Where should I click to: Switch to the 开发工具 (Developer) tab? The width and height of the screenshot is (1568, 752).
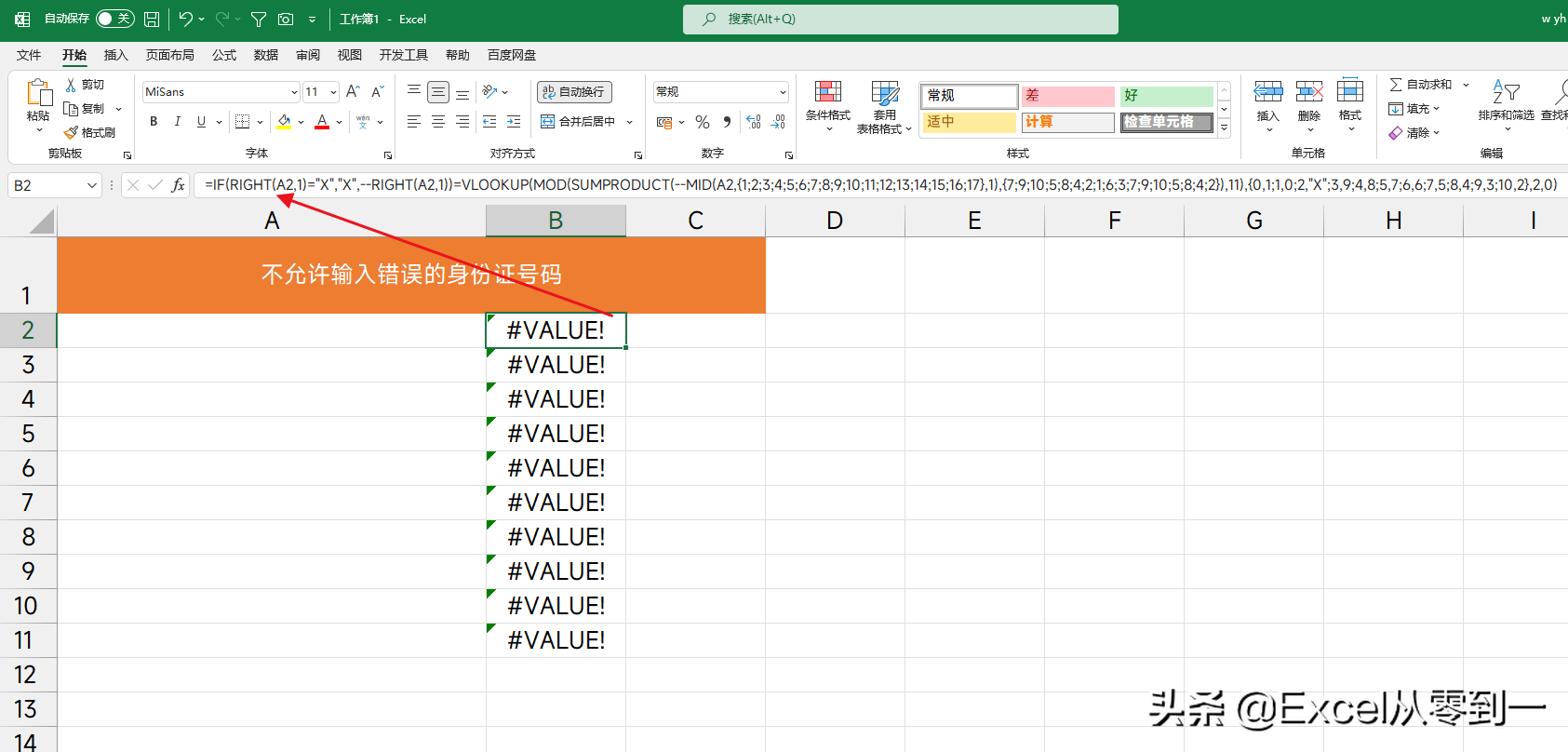(404, 55)
